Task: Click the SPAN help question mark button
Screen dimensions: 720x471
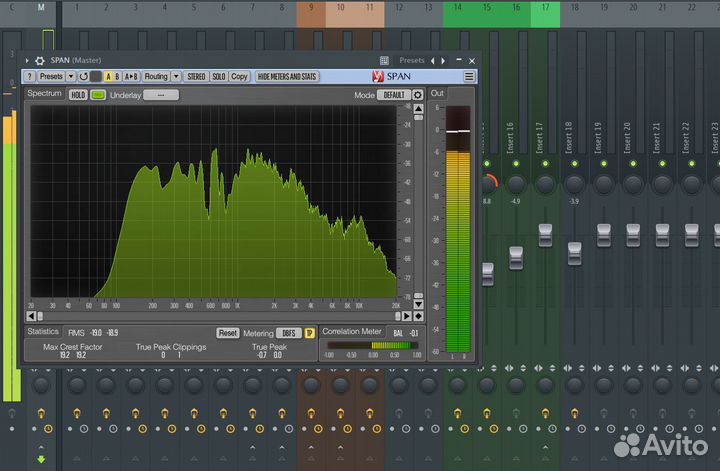Action: (x=30, y=76)
